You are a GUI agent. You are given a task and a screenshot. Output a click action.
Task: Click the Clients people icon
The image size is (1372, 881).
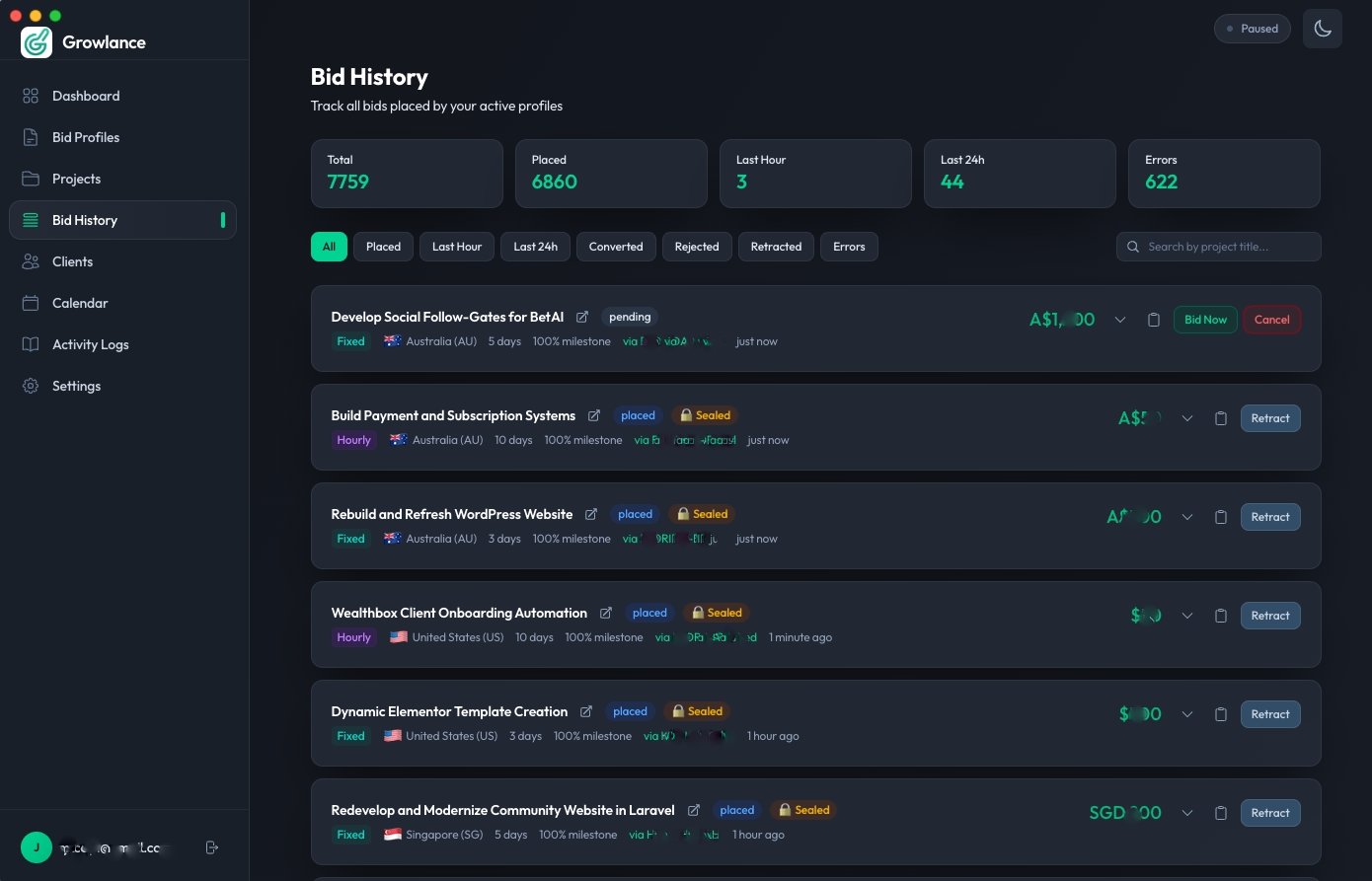click(x=31, y=261)
